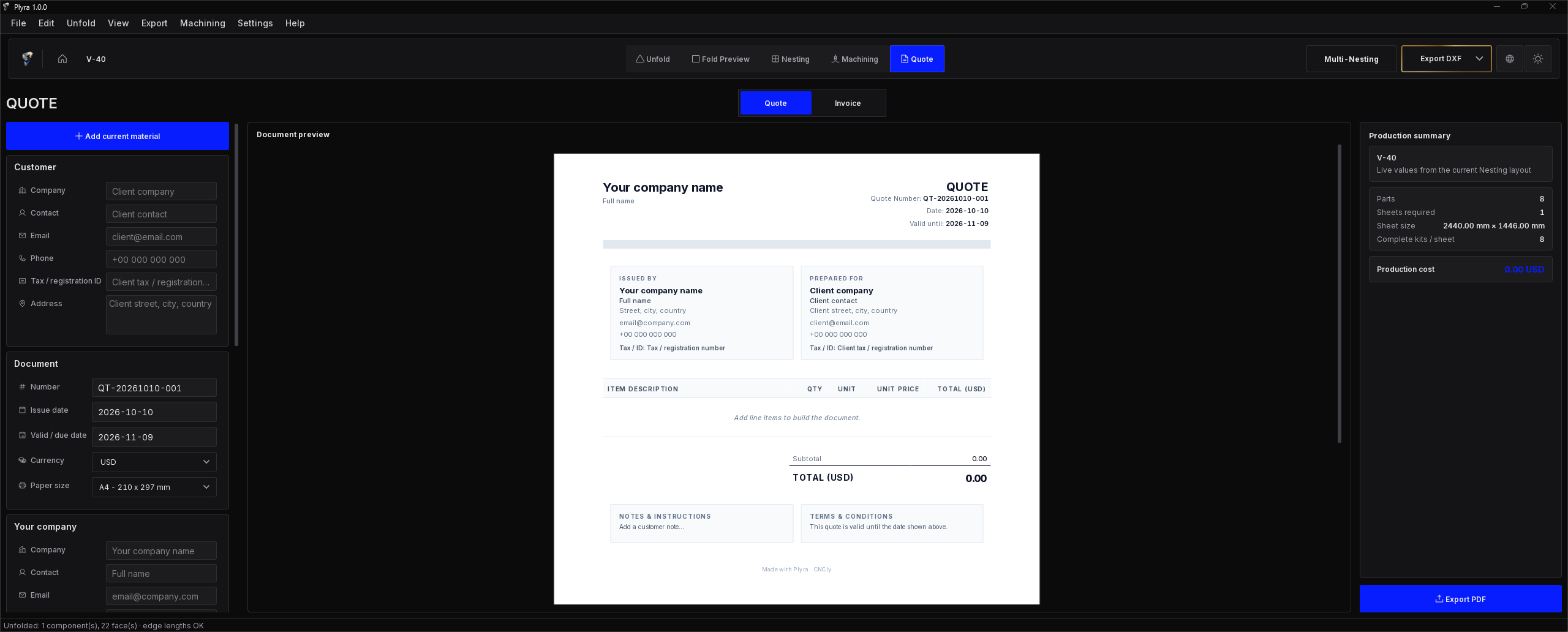Go to home via house icon
Image resolution: width=1568 pixels, height=632 pixels.
[x=62, y=59]
